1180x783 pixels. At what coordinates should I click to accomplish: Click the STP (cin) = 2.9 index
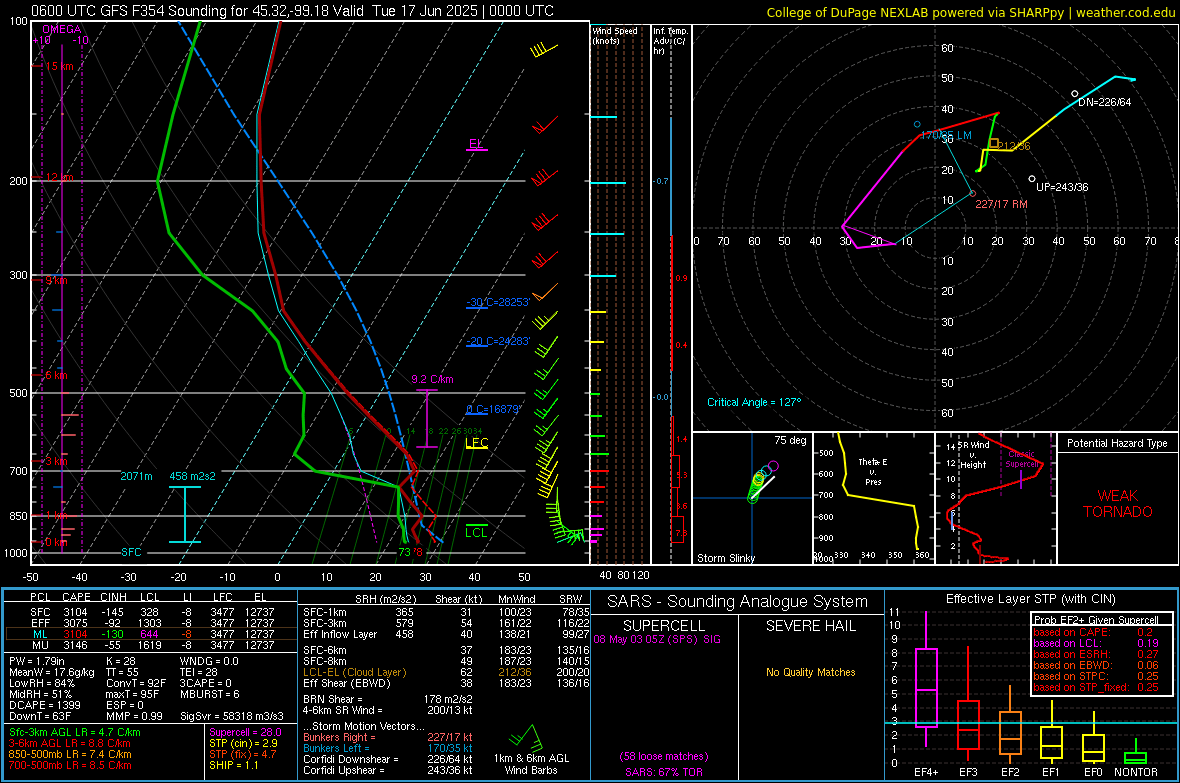coord(243,743)
